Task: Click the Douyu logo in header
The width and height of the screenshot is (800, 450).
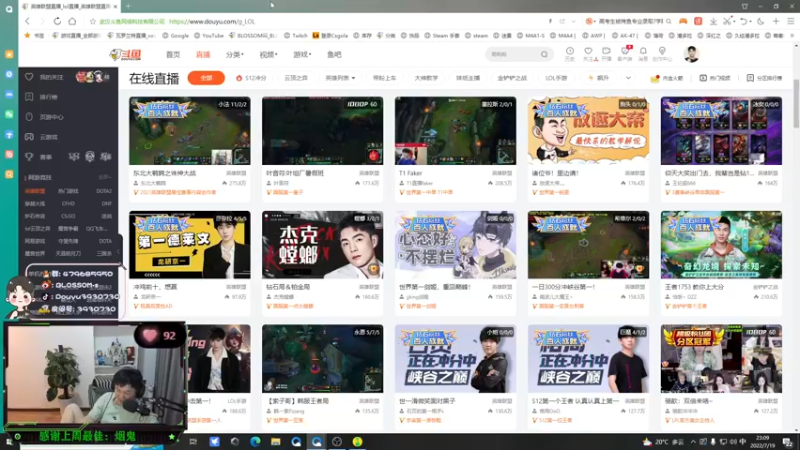Action: coord(126,54)
